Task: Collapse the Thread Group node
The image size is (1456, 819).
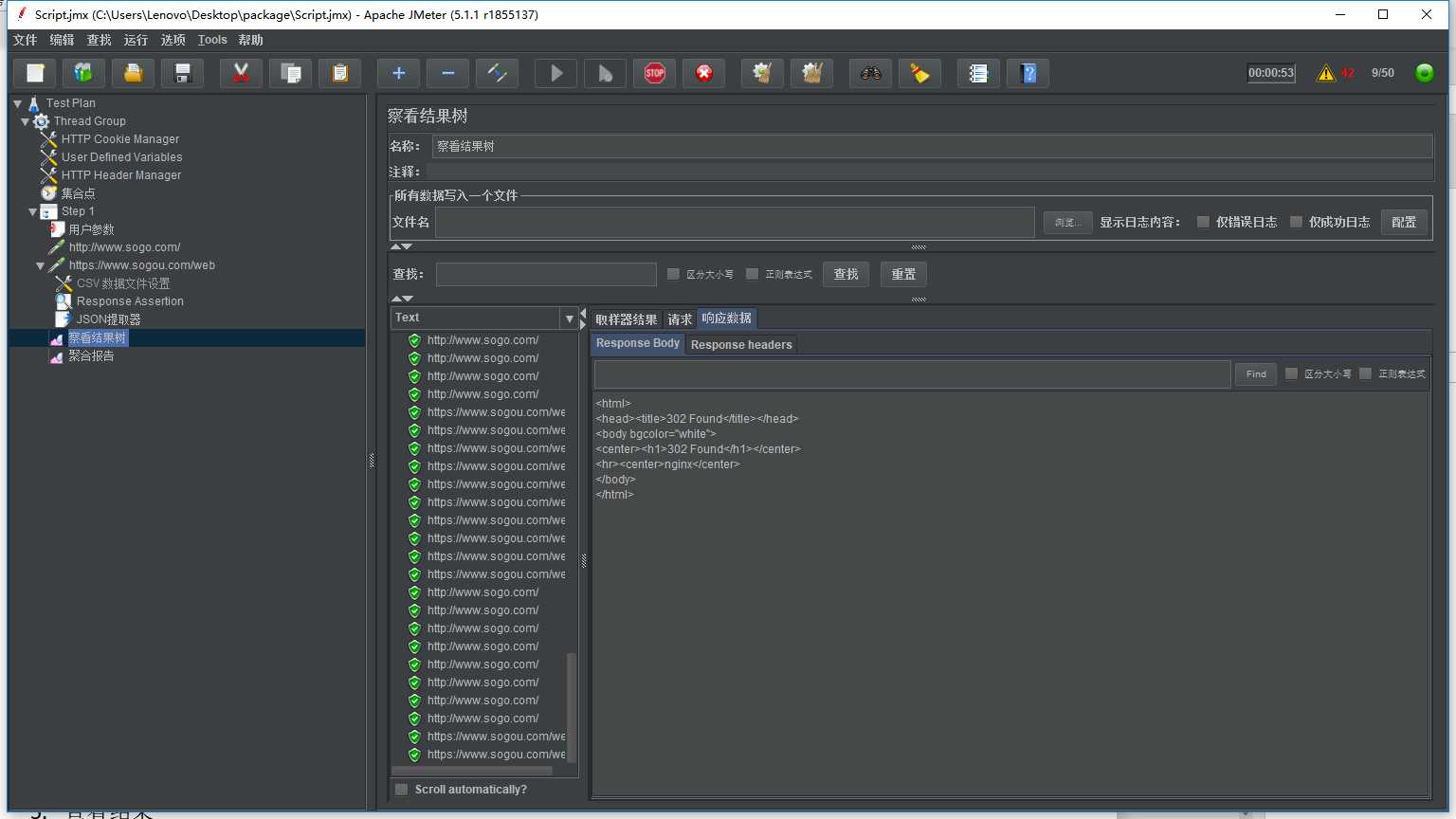Action: pyautogui.click(x=26, y=121)
